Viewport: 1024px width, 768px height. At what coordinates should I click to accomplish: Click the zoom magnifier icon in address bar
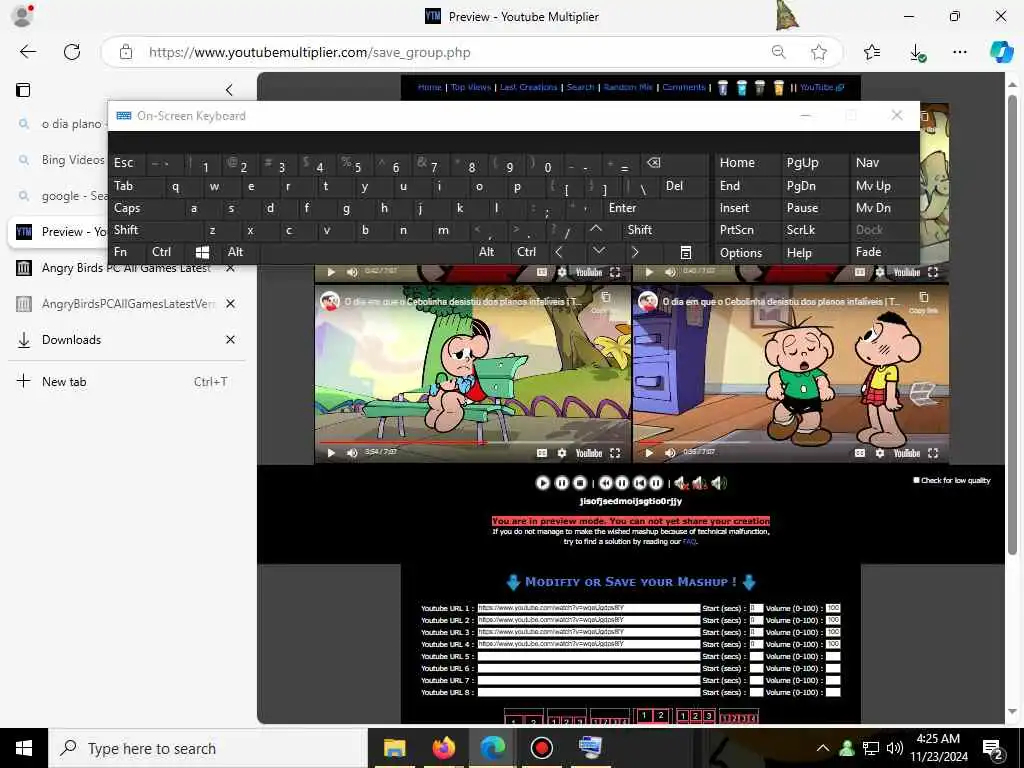778,52
